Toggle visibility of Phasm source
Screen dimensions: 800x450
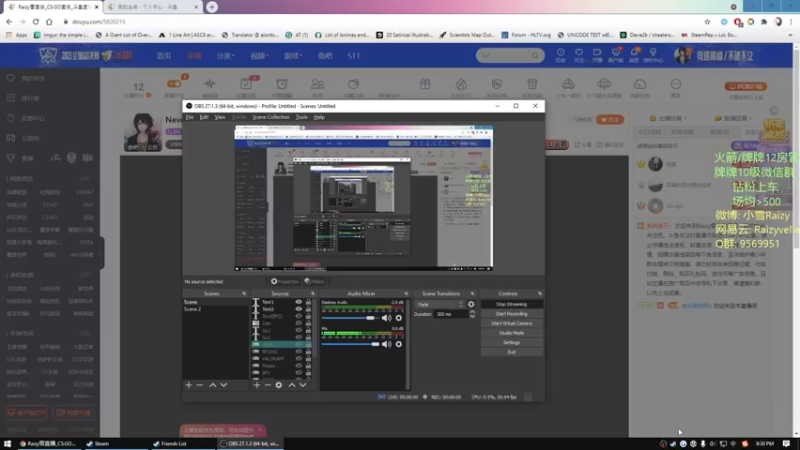pyautogui.click(x=298, y=366)
